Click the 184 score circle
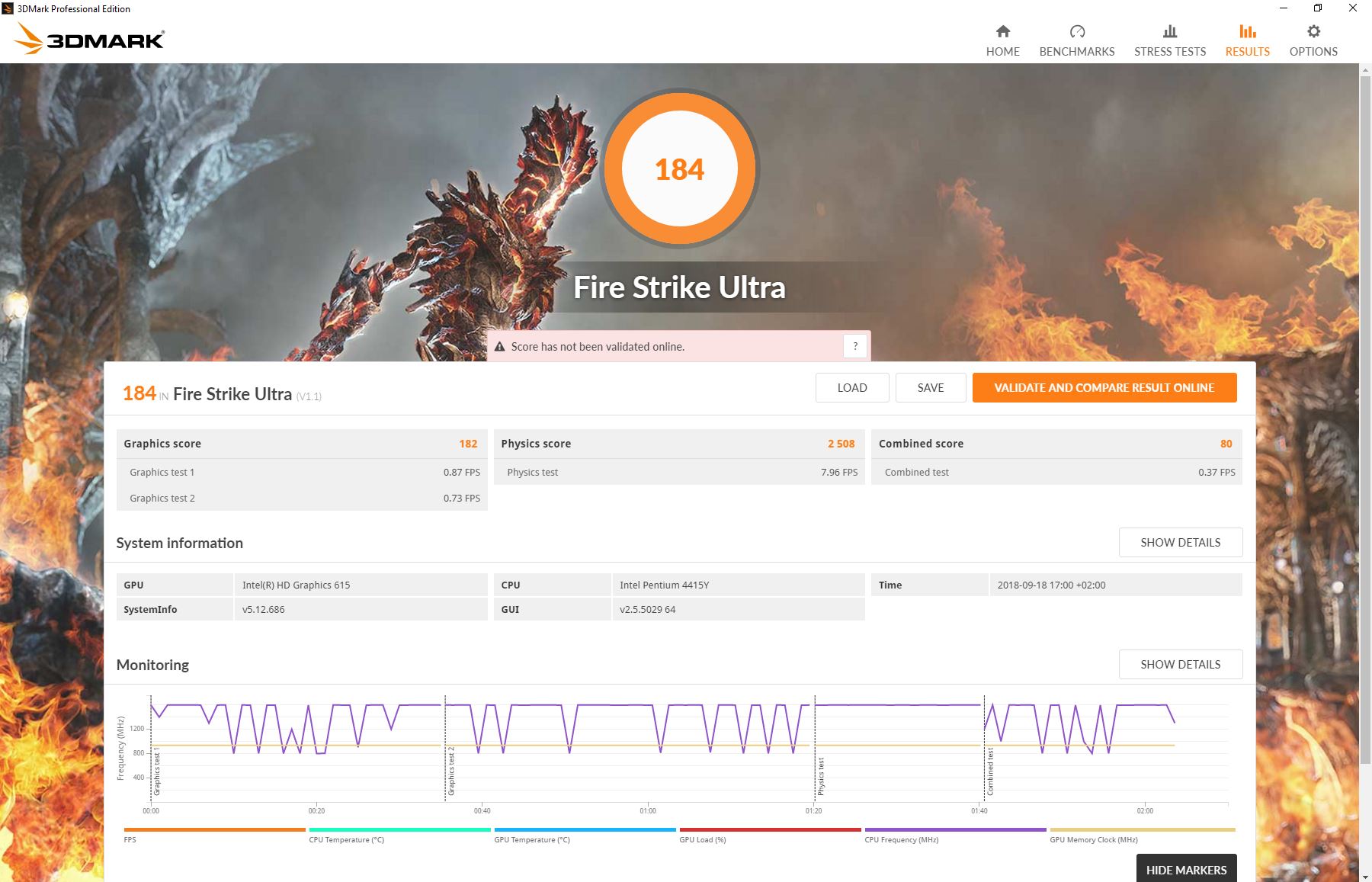Image resolution: width=1372 pixels, height=882 pixels. [x=680, y=168]
